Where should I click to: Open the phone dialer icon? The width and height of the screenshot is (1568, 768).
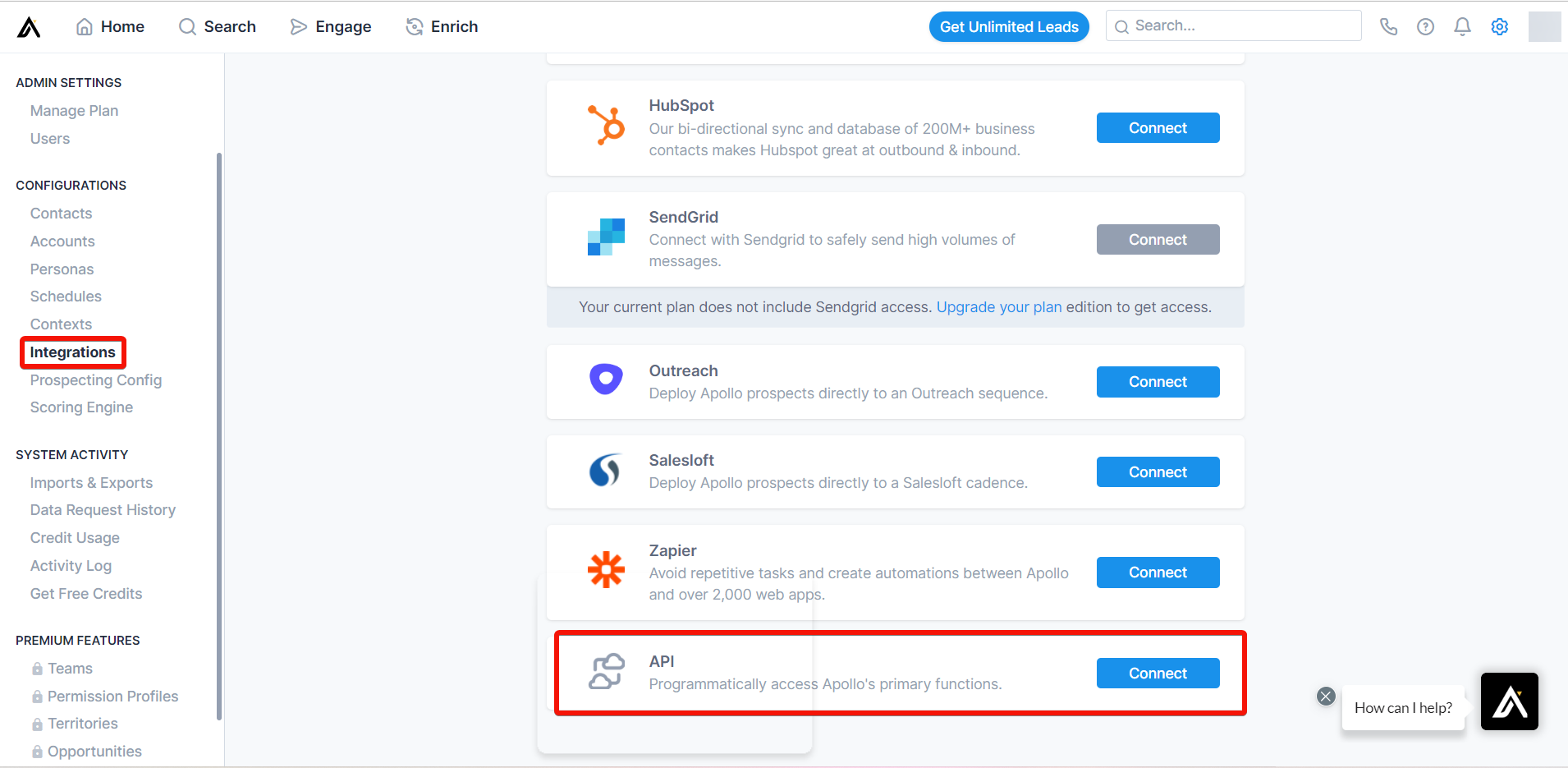click(1388, 26)
